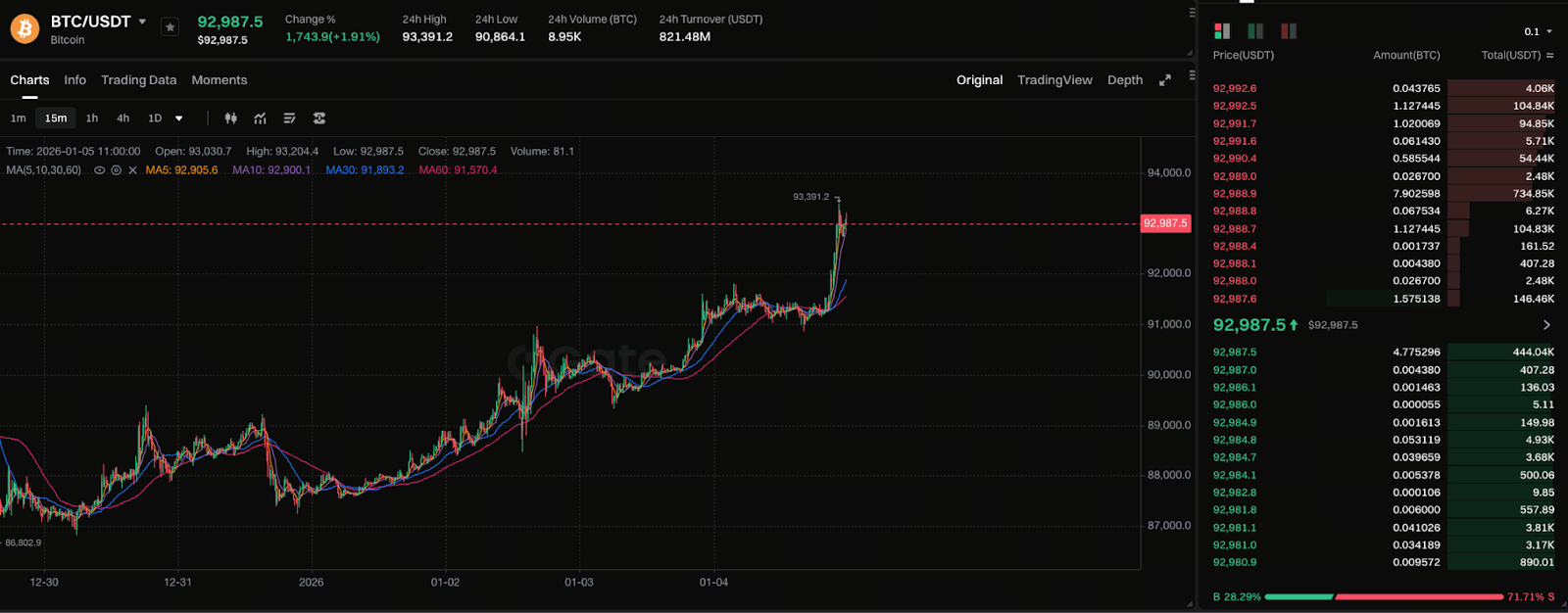Click the MA(5,10,30,60) indicator label
Image resolution: width=1568 pixels, height=613 pixels.
click(44, 170)
